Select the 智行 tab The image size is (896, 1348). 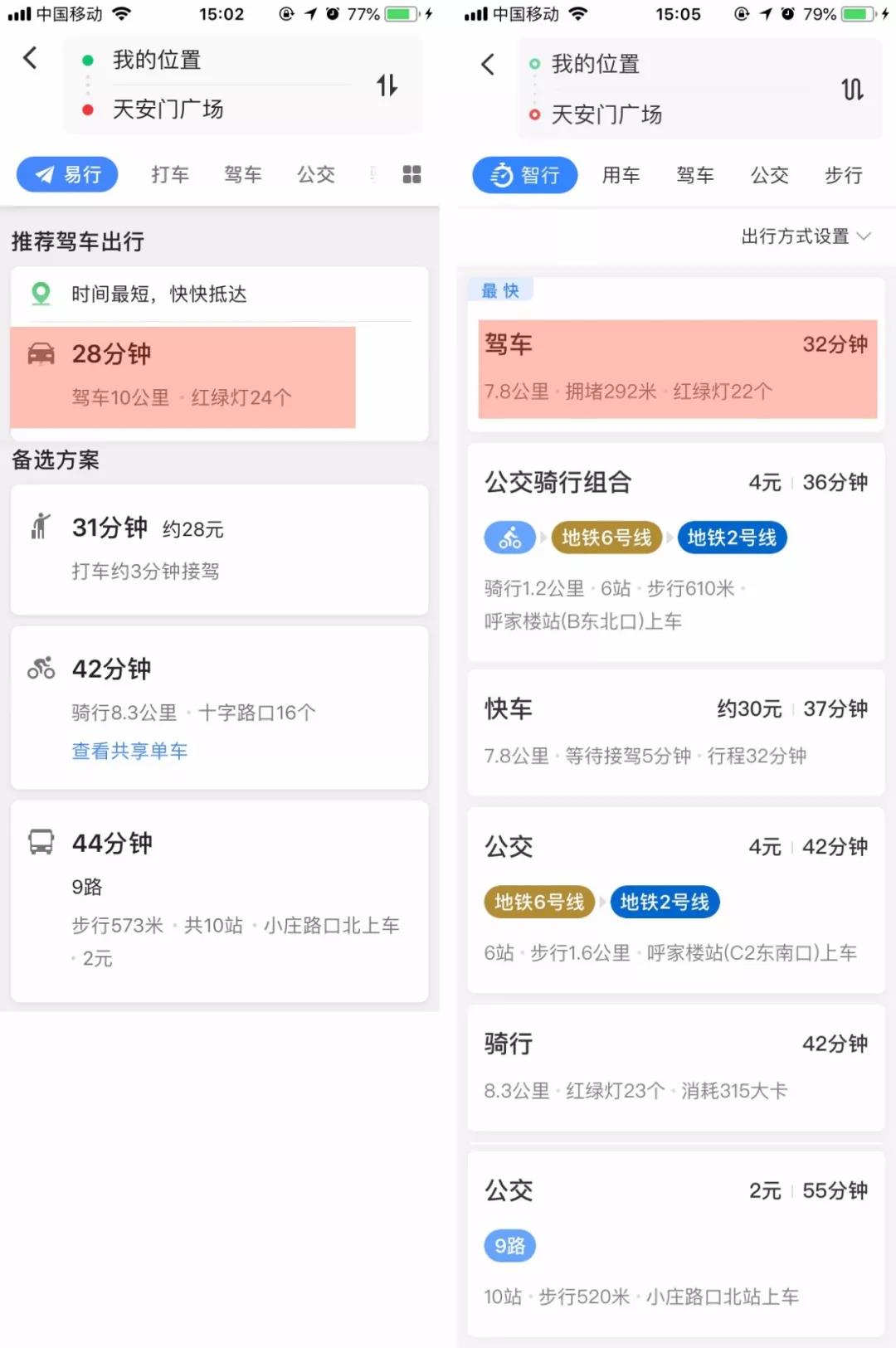coord(524,175)
